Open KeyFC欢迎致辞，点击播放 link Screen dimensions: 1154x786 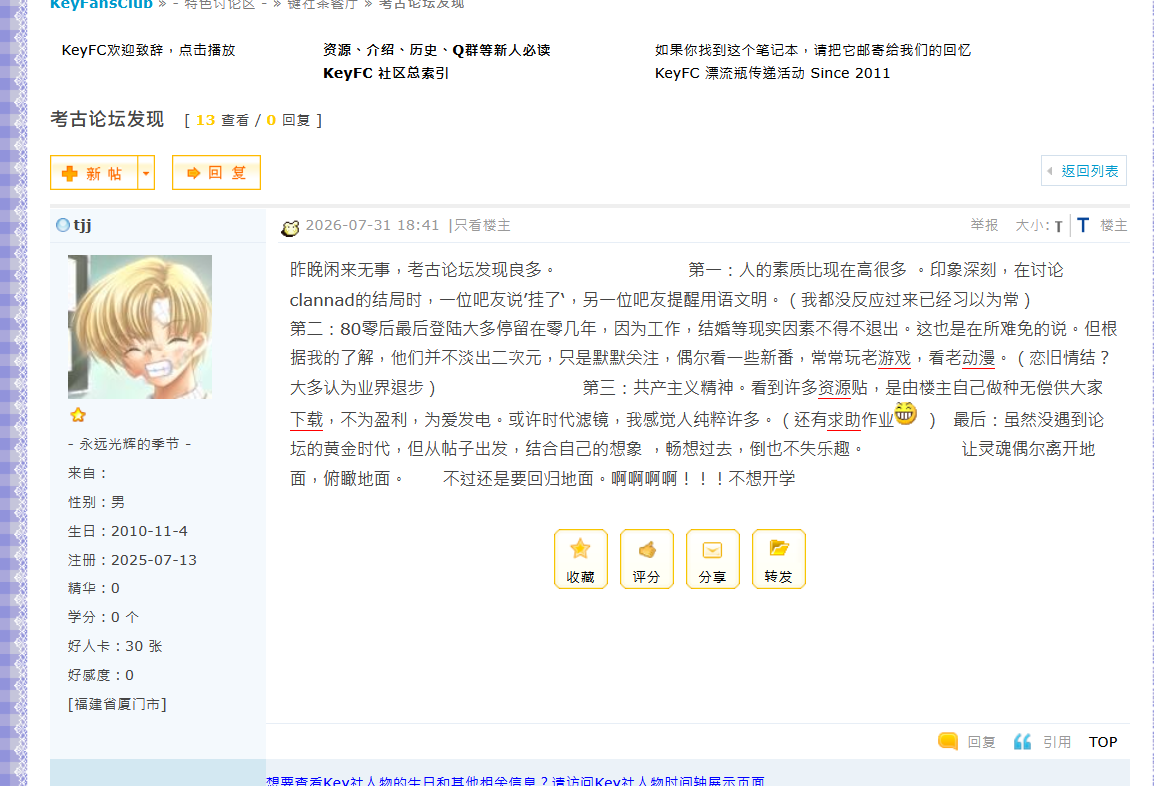tap(149, 50)
